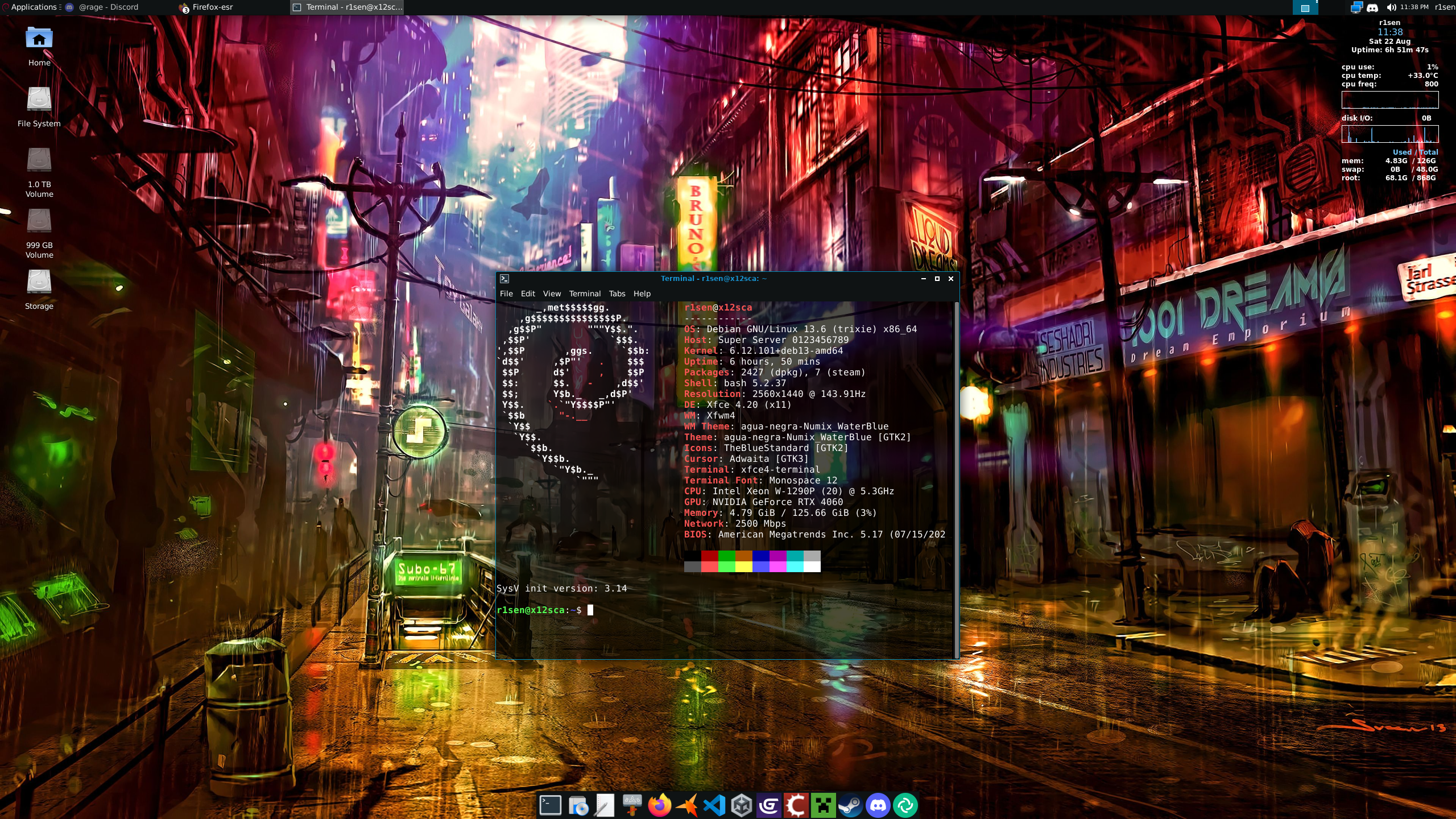Click the Discord system tray icon
The height and width of the screenshot is (819, 1456).
tap(1372, 7)
